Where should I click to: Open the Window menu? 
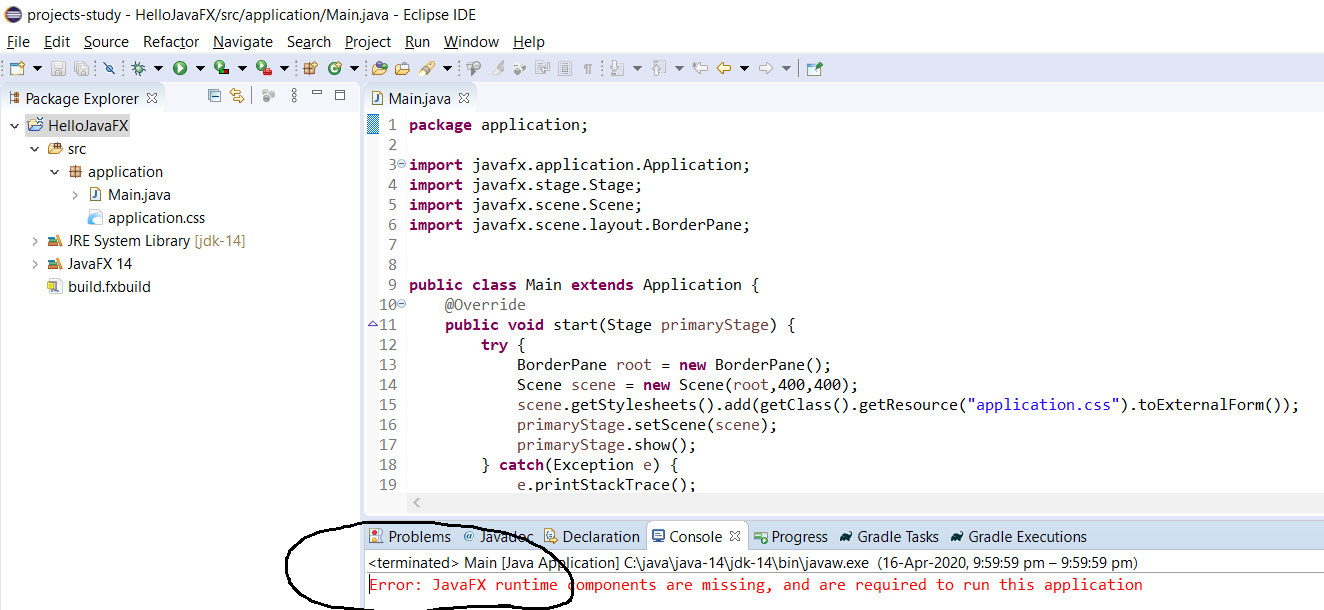[x=471, y=42]
